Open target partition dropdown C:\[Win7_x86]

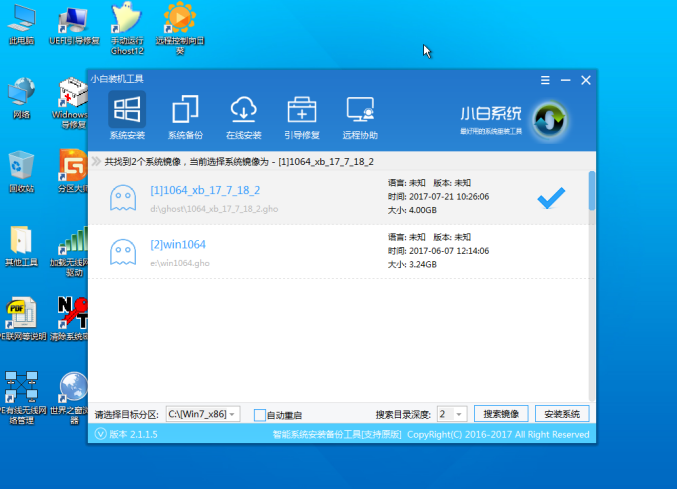[x=202, y=414]
